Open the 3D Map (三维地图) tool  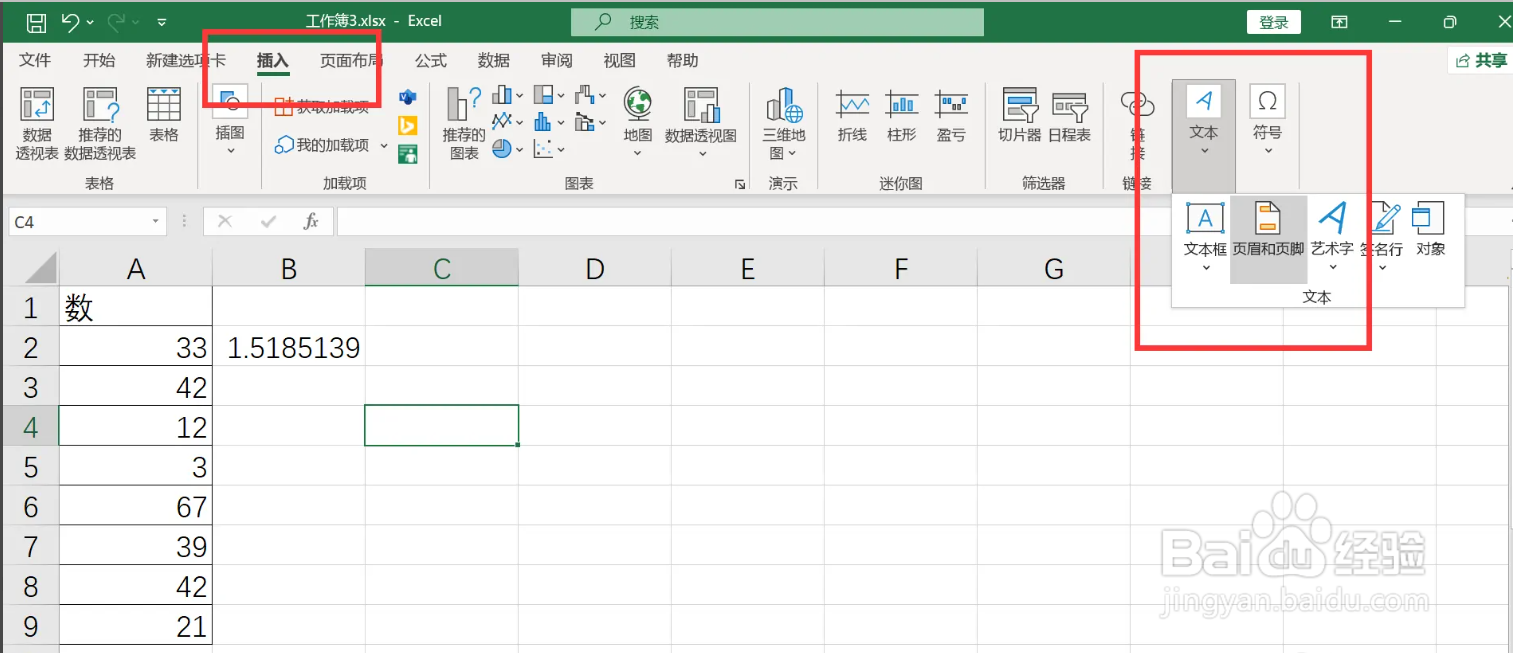(x=783, y=123)
